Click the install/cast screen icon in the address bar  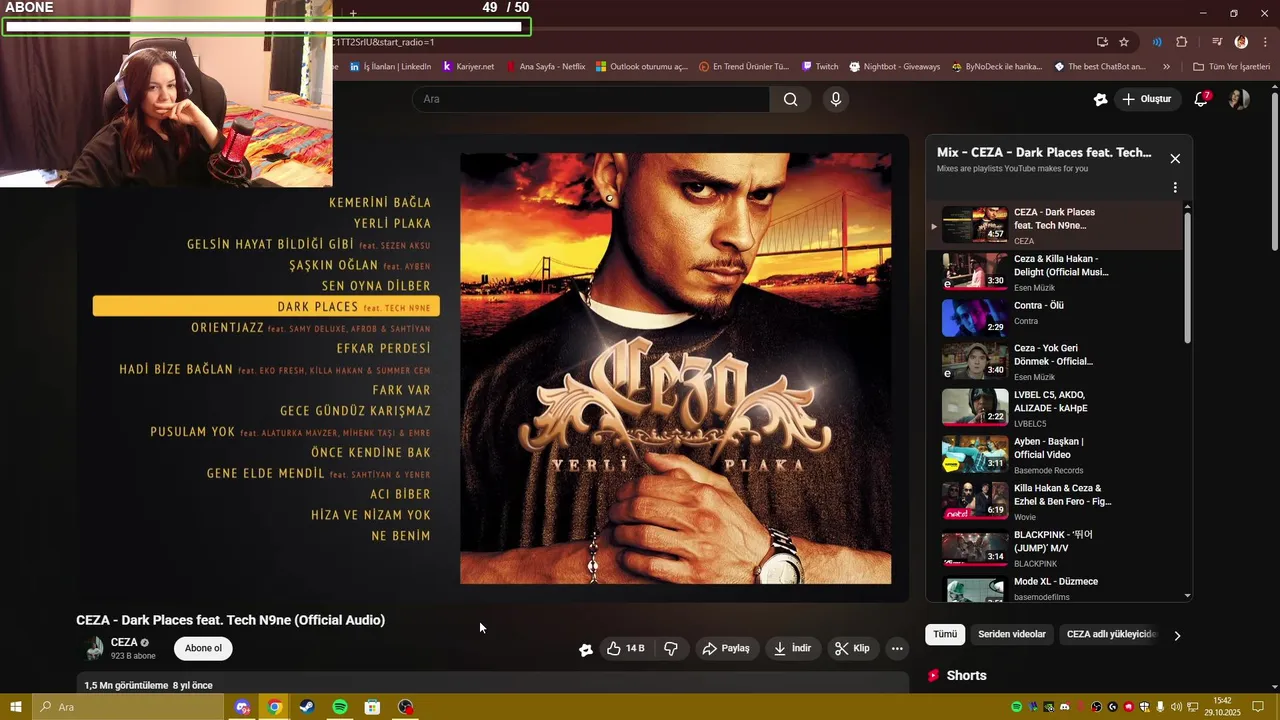pos(1102,42)
